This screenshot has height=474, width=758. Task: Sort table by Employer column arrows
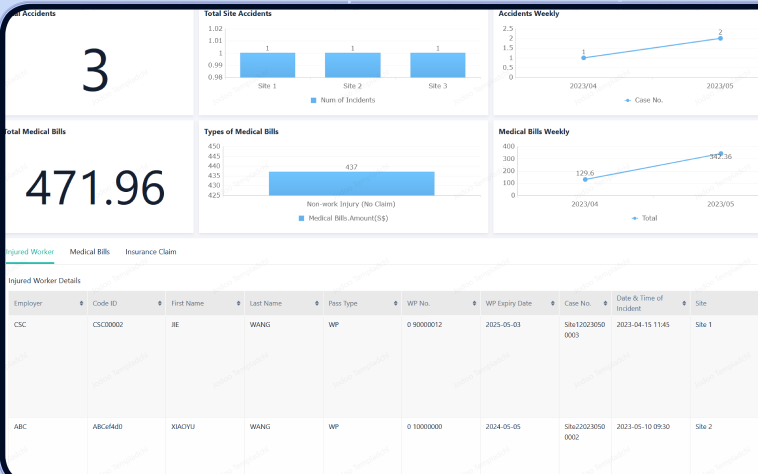(x=81, y=303)
